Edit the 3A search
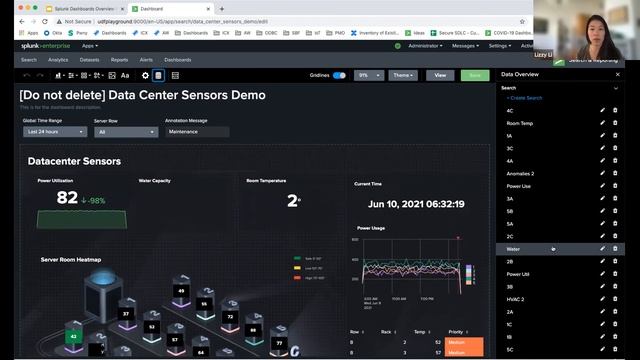Viewport: 640px width, 360px height. point(602,198)
